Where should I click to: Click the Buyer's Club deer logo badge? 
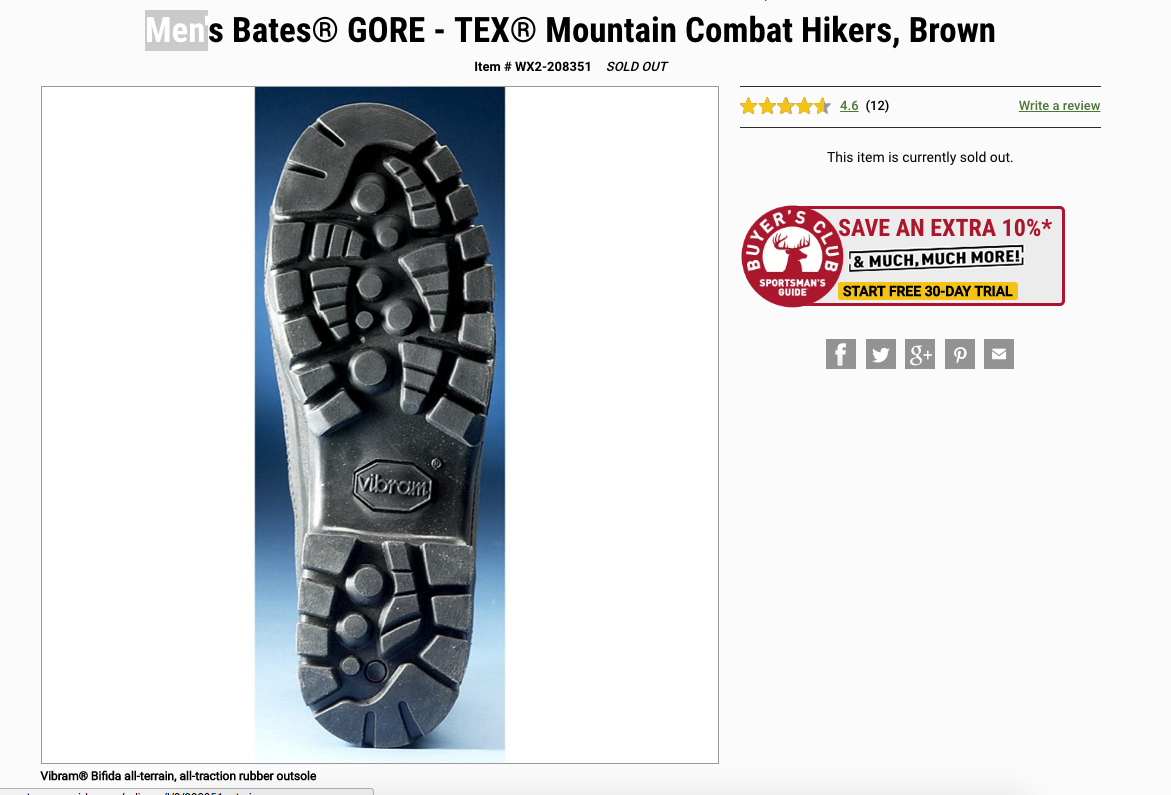pyautogui.click(x=792, y=256)
